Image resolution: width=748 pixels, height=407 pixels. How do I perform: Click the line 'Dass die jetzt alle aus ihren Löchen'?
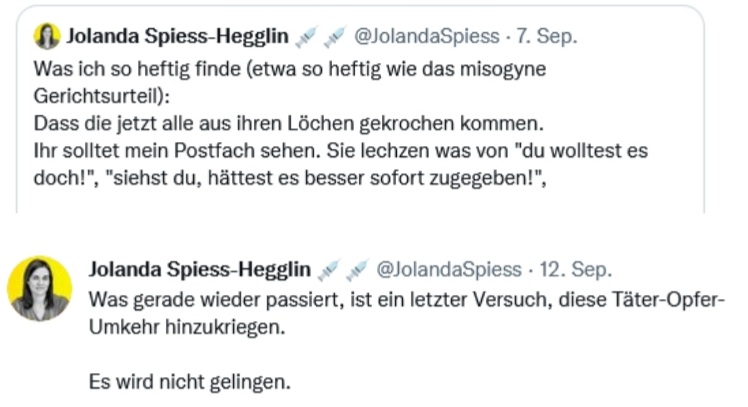pos(194,124)
